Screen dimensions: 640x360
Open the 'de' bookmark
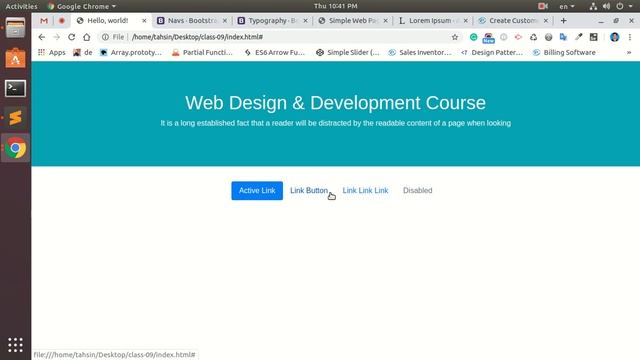click(83, 52)
